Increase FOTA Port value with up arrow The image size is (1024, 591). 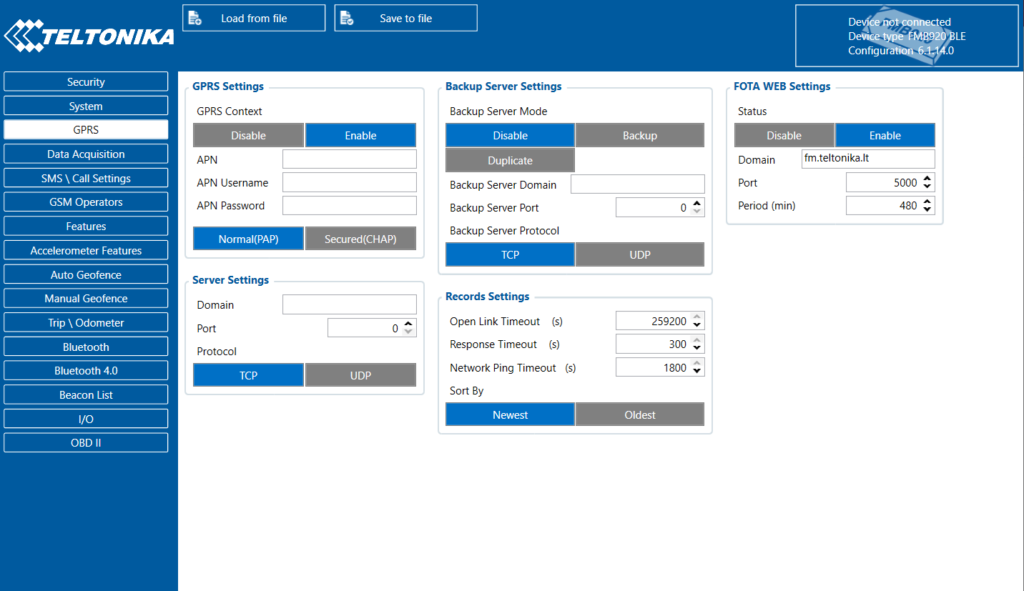coord(927,179)
